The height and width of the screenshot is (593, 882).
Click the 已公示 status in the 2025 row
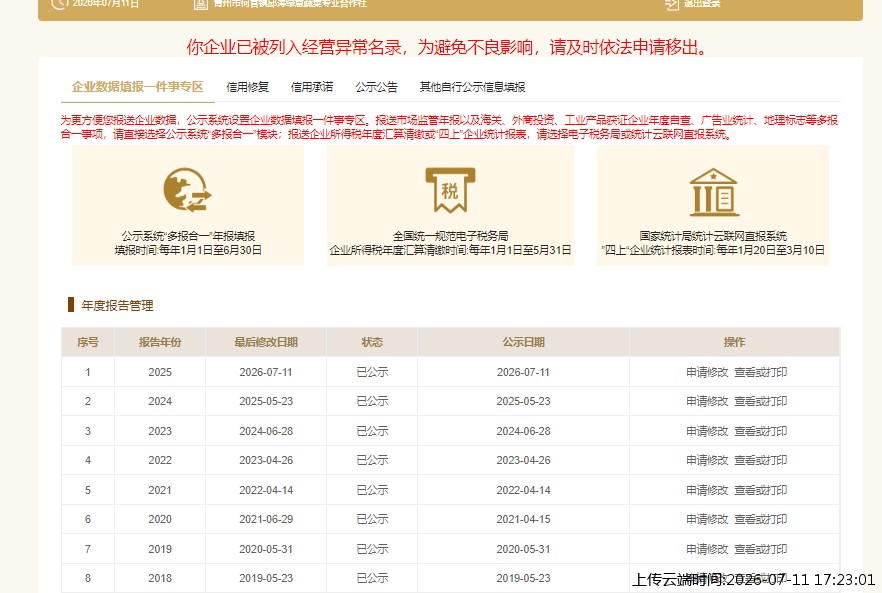tap(372, 372)
